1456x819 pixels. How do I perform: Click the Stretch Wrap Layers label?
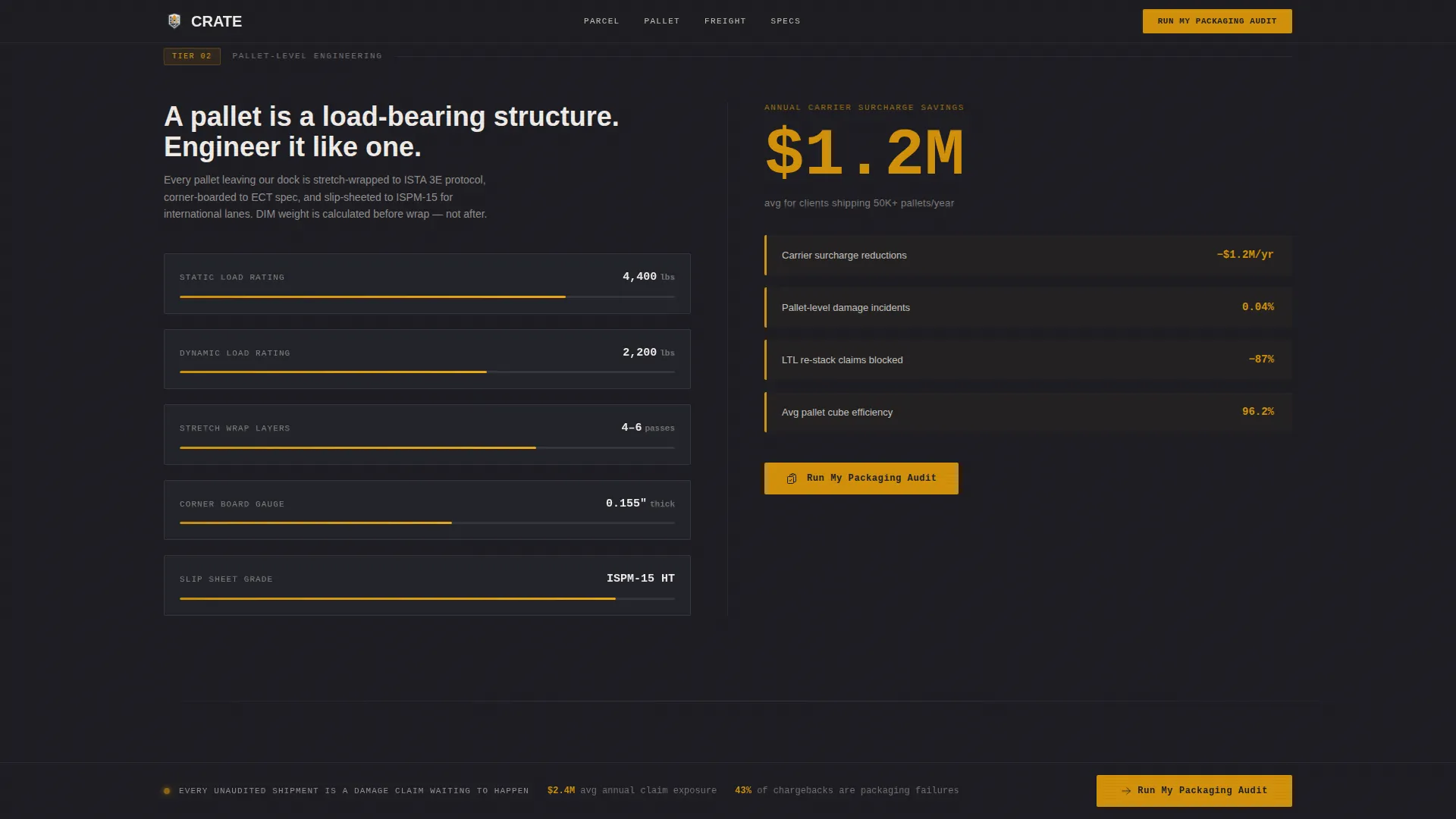(x=235, y=428)
